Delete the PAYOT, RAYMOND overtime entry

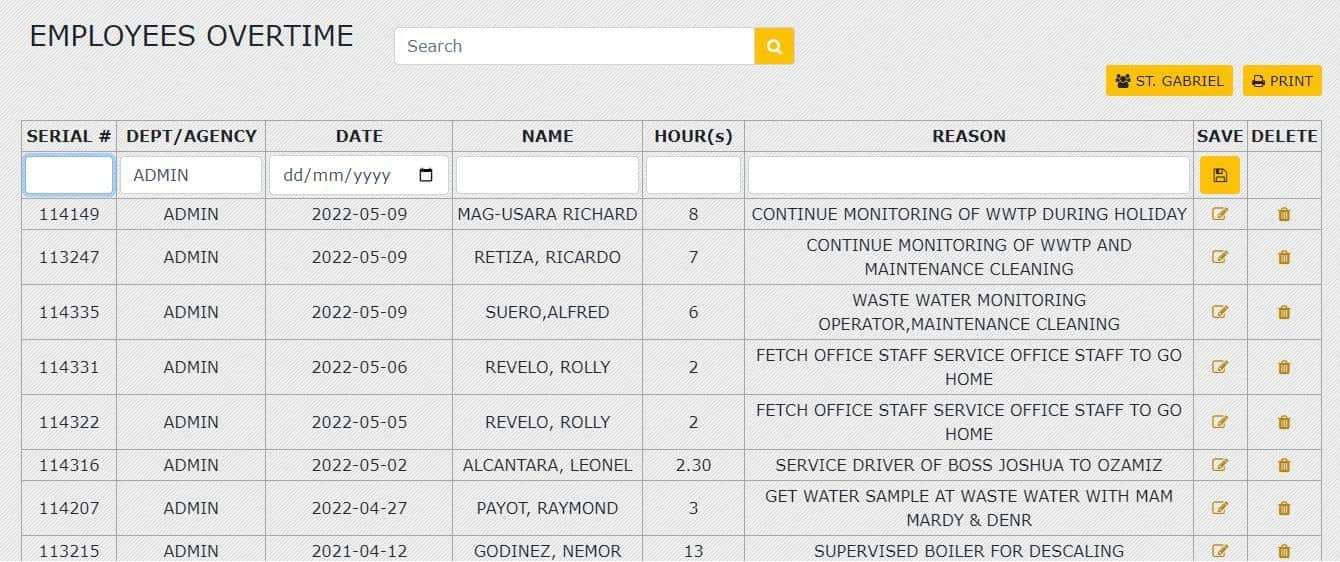tap(1284, 508)
